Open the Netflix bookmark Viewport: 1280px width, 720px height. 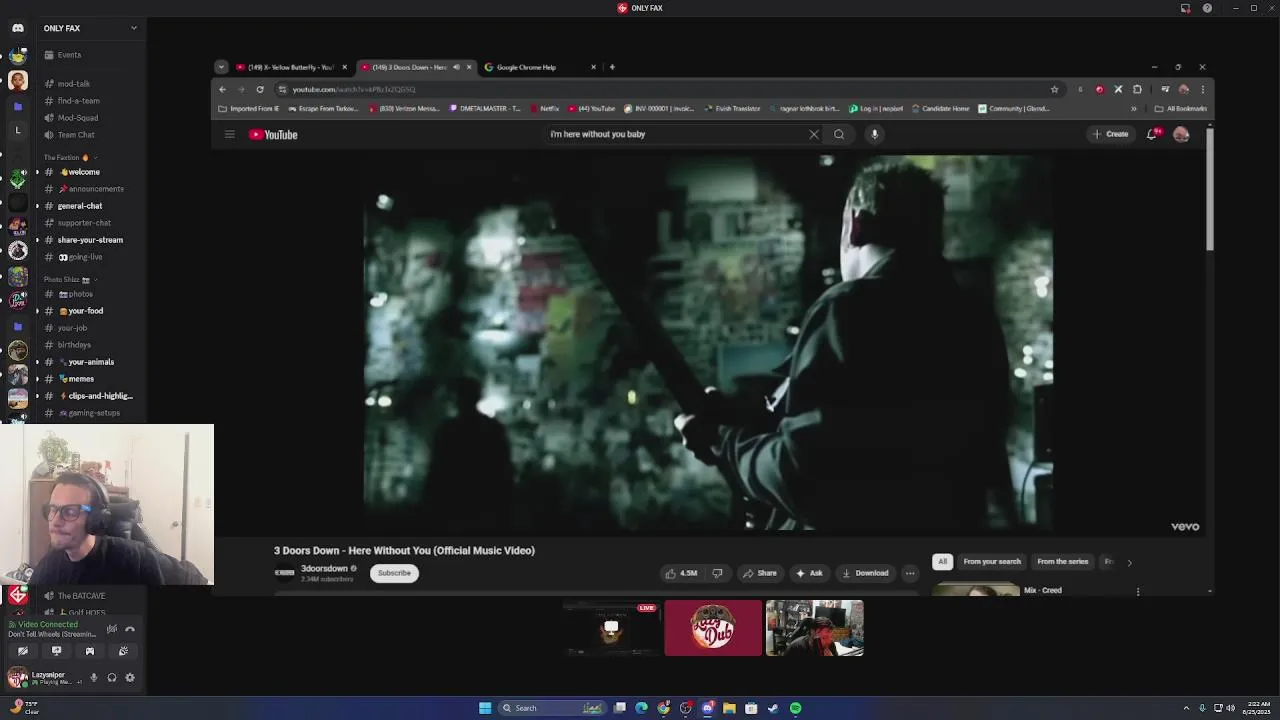pos(544,108)
